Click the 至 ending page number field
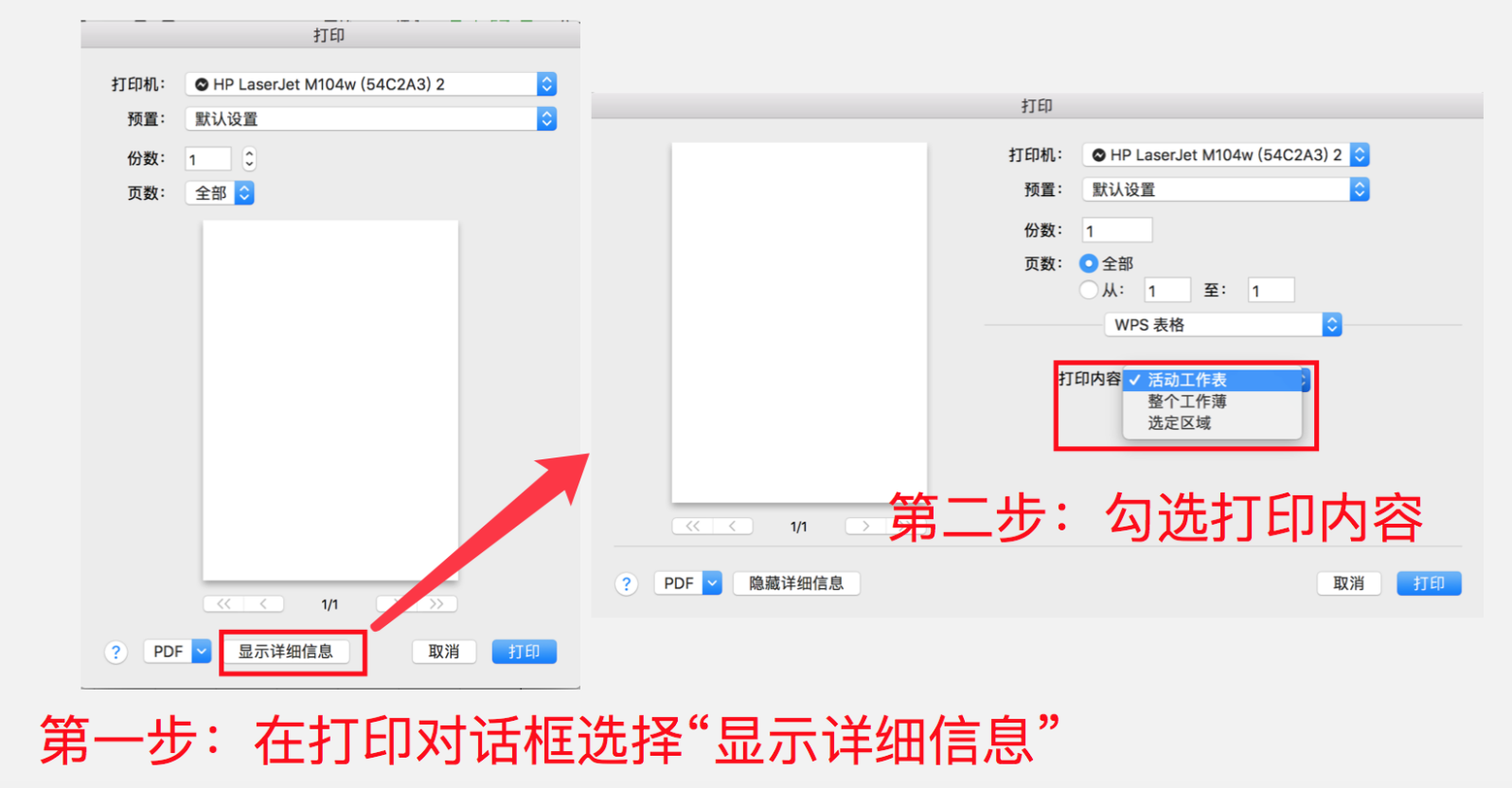The width and height of the screenshot is (1512, 788). tap(1272, 290)
